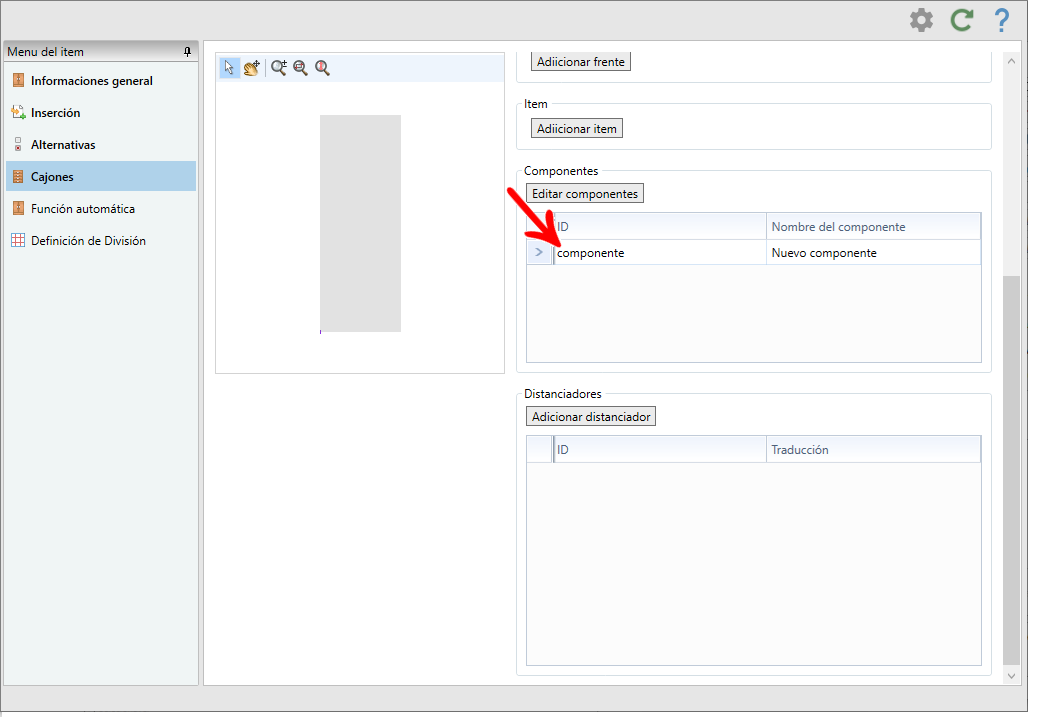Click the scroll up arrow

pos(1011,61)
